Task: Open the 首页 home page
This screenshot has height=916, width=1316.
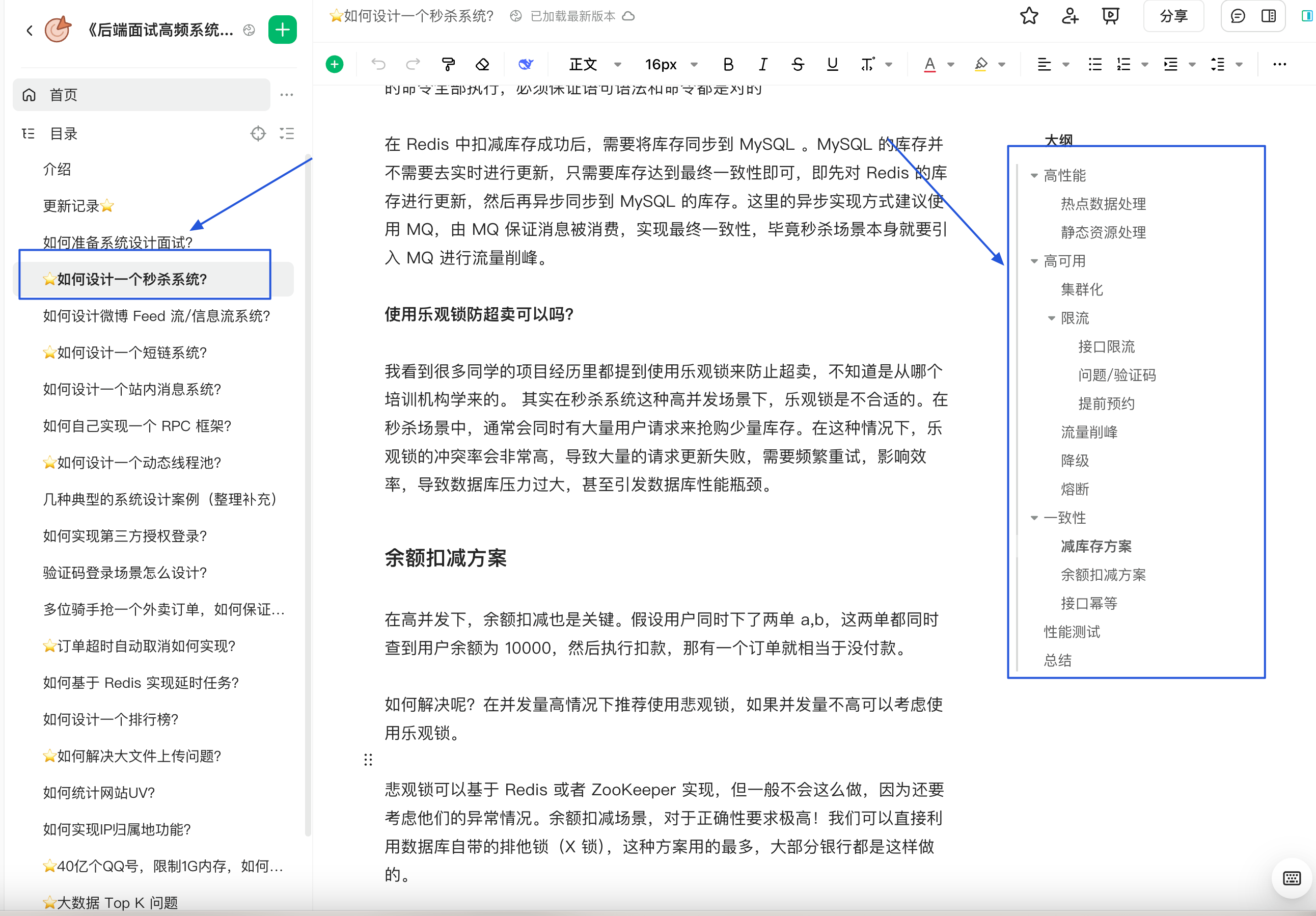Action: pyautogui.click(x=142, y=95)
